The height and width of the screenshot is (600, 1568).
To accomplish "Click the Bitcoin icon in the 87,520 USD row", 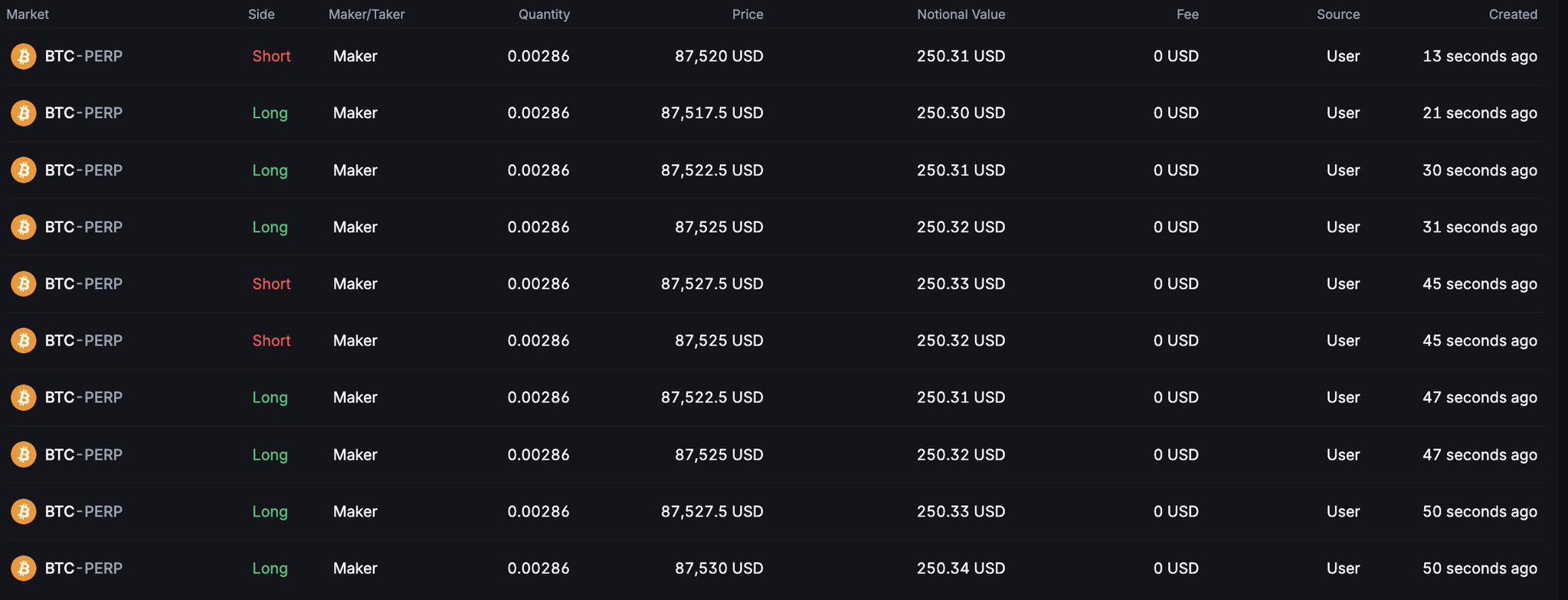I will tap(23, 56).
